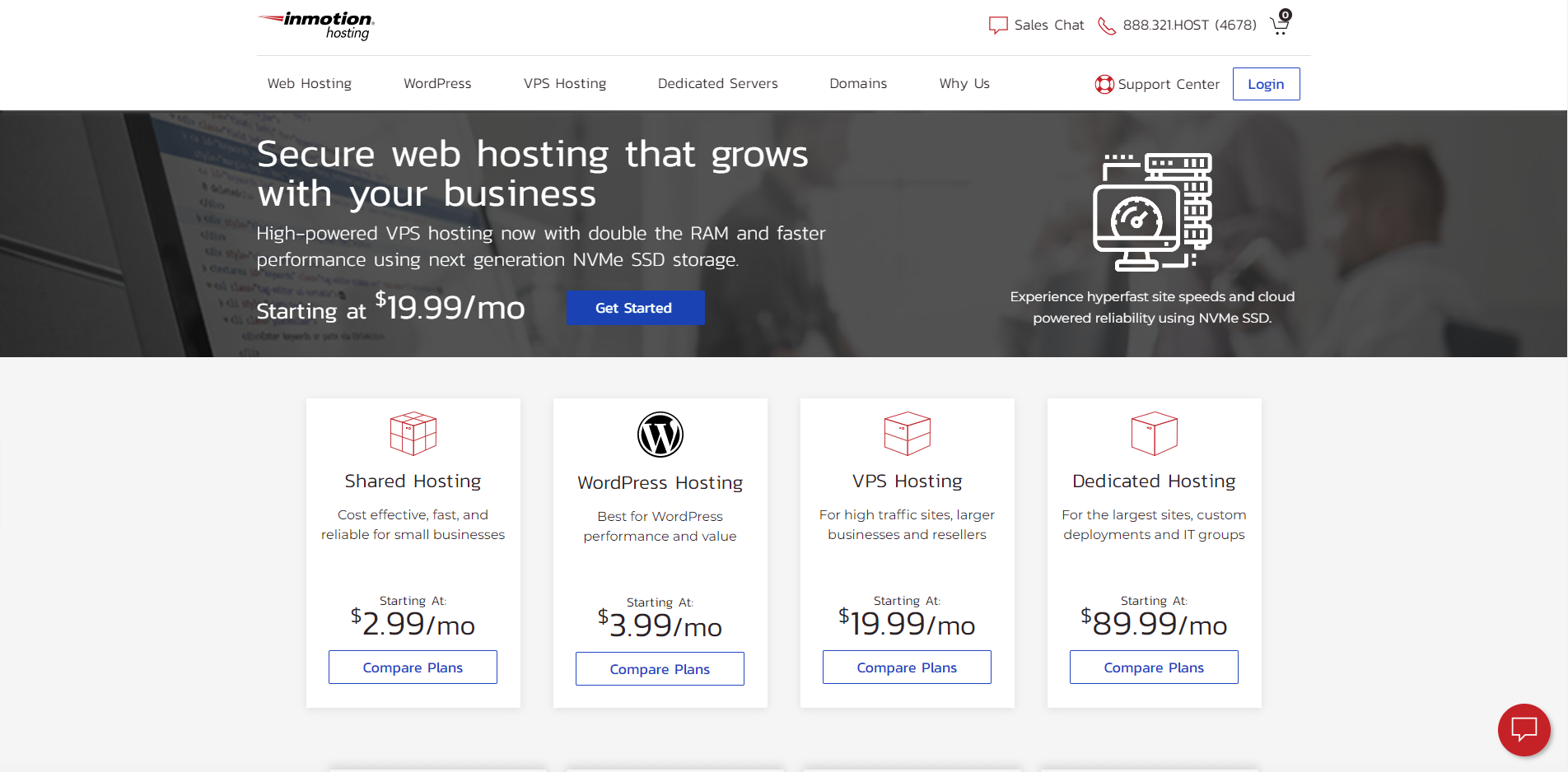Open Sales Chat via the speech bubble icon
Screen dimensions: 1568x772
pyautogui.click(x=997, y=25)
